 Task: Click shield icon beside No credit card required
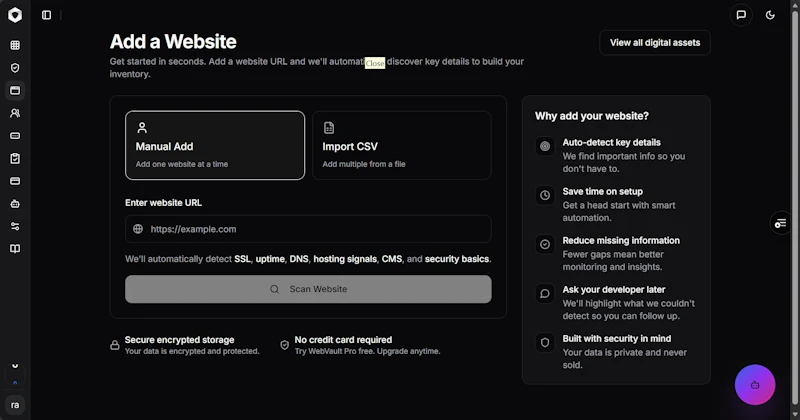point(285,345)
